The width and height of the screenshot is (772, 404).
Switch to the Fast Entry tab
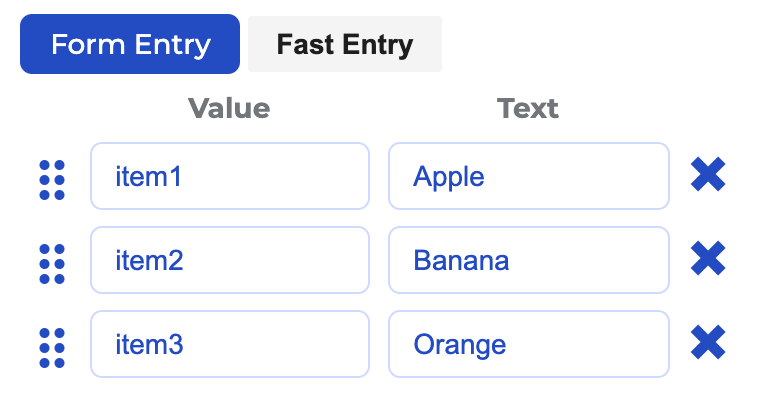pos(344,44)
